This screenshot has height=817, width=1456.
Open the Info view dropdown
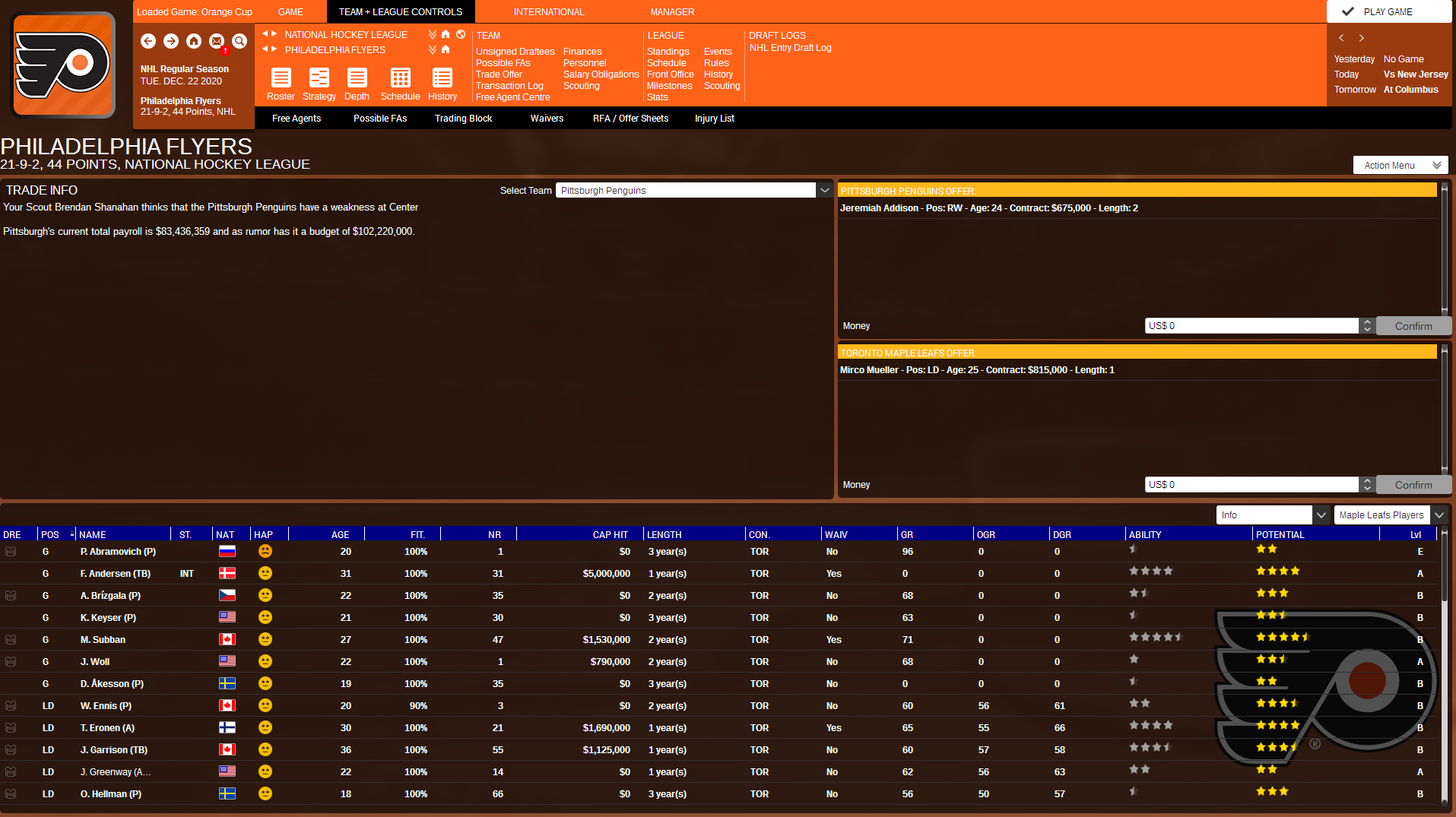point(1273,515)
